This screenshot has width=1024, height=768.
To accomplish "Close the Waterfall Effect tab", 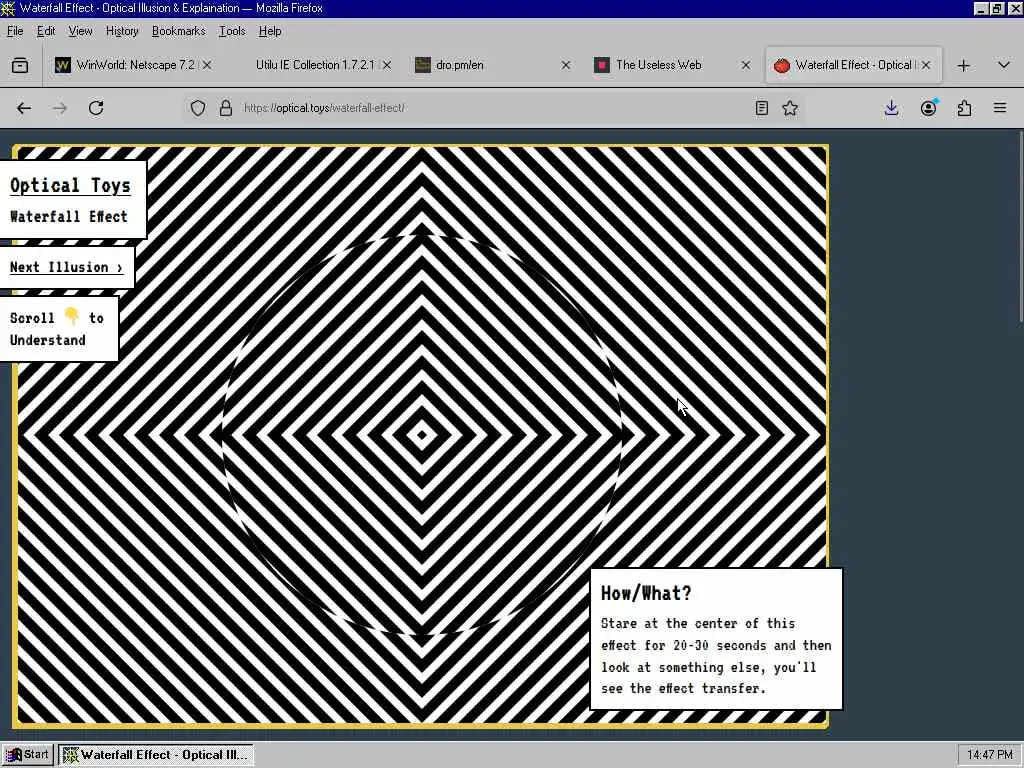I will 925,65.
